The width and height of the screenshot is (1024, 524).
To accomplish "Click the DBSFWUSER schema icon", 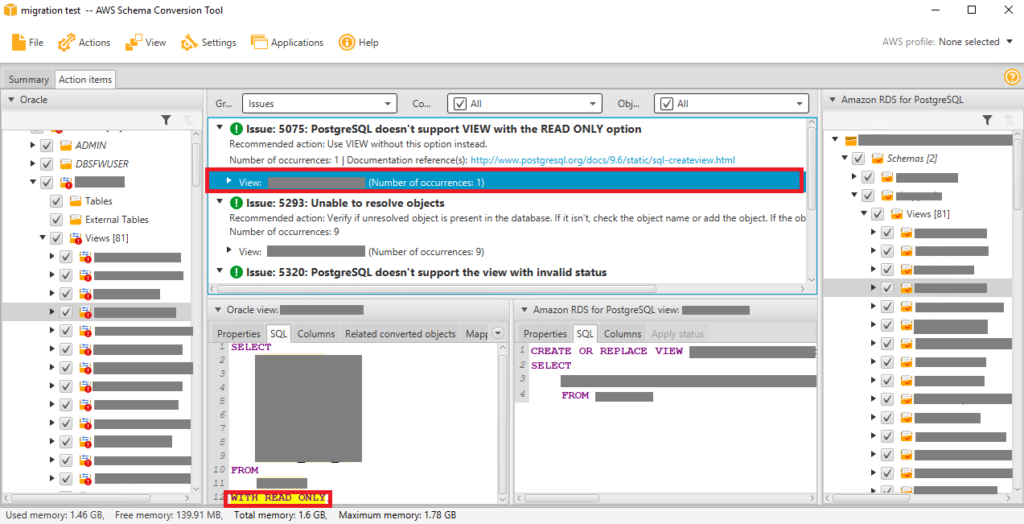I will (x=65, y=163).
